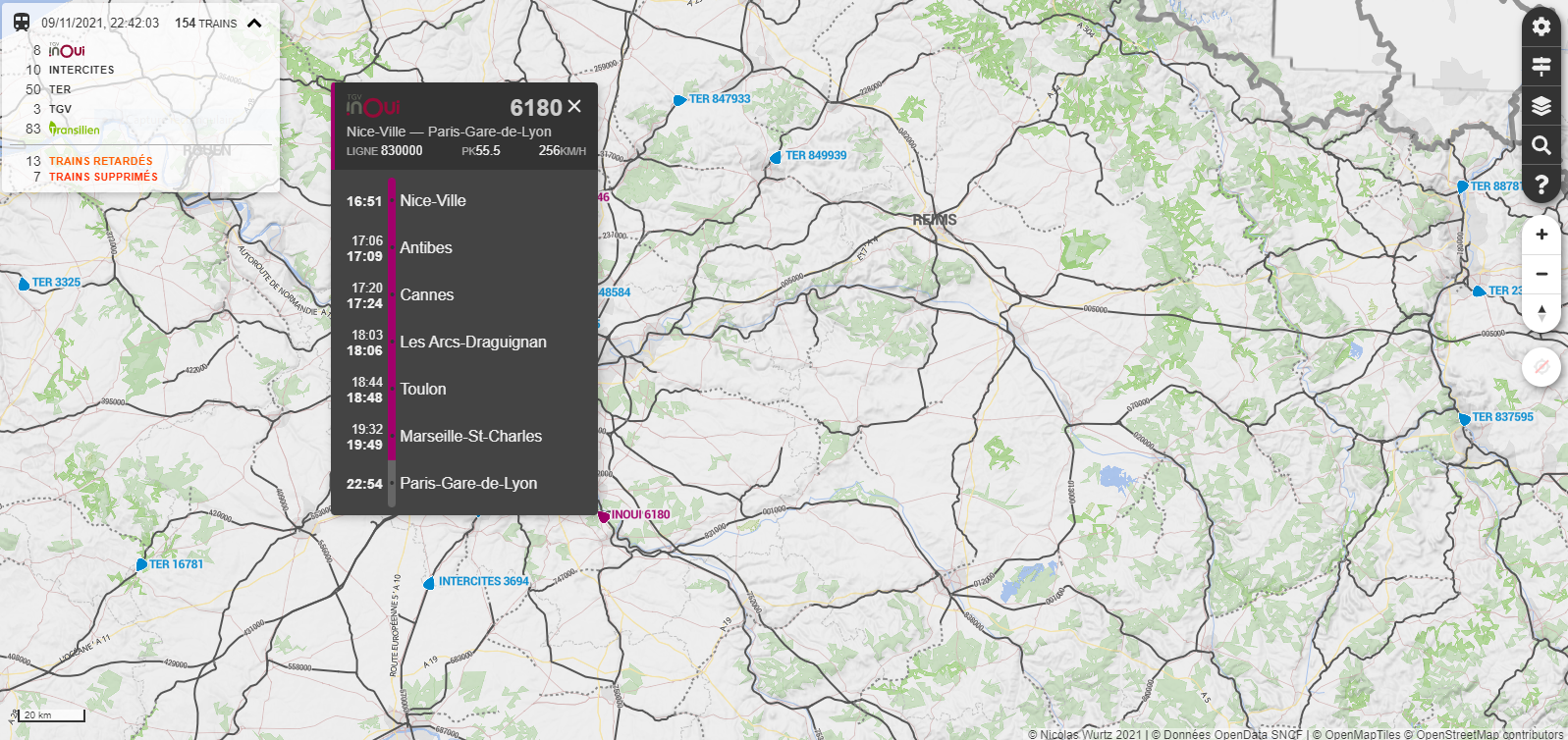This screenshot has height=740, width=1568.
Task: Click the inOui logo in train panel
Action: point(373,106)
